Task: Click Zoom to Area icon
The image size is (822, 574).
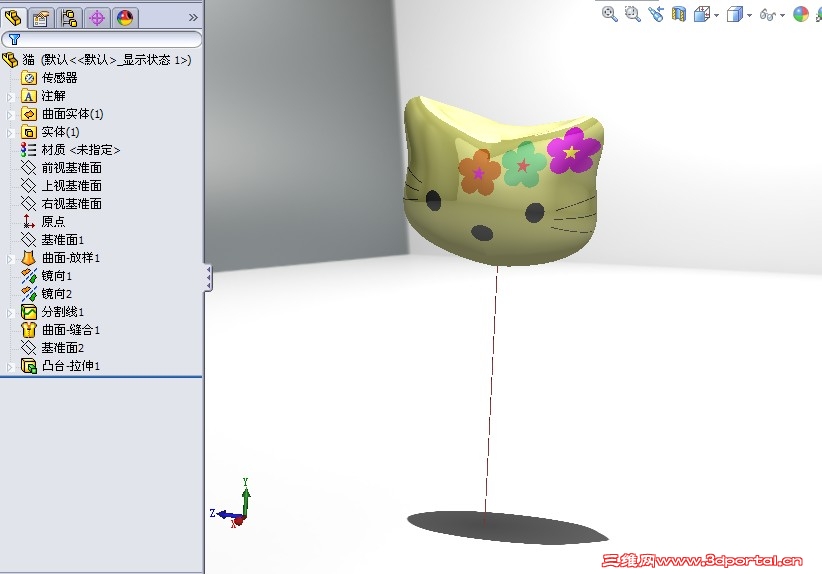Action: pos(633,14)
